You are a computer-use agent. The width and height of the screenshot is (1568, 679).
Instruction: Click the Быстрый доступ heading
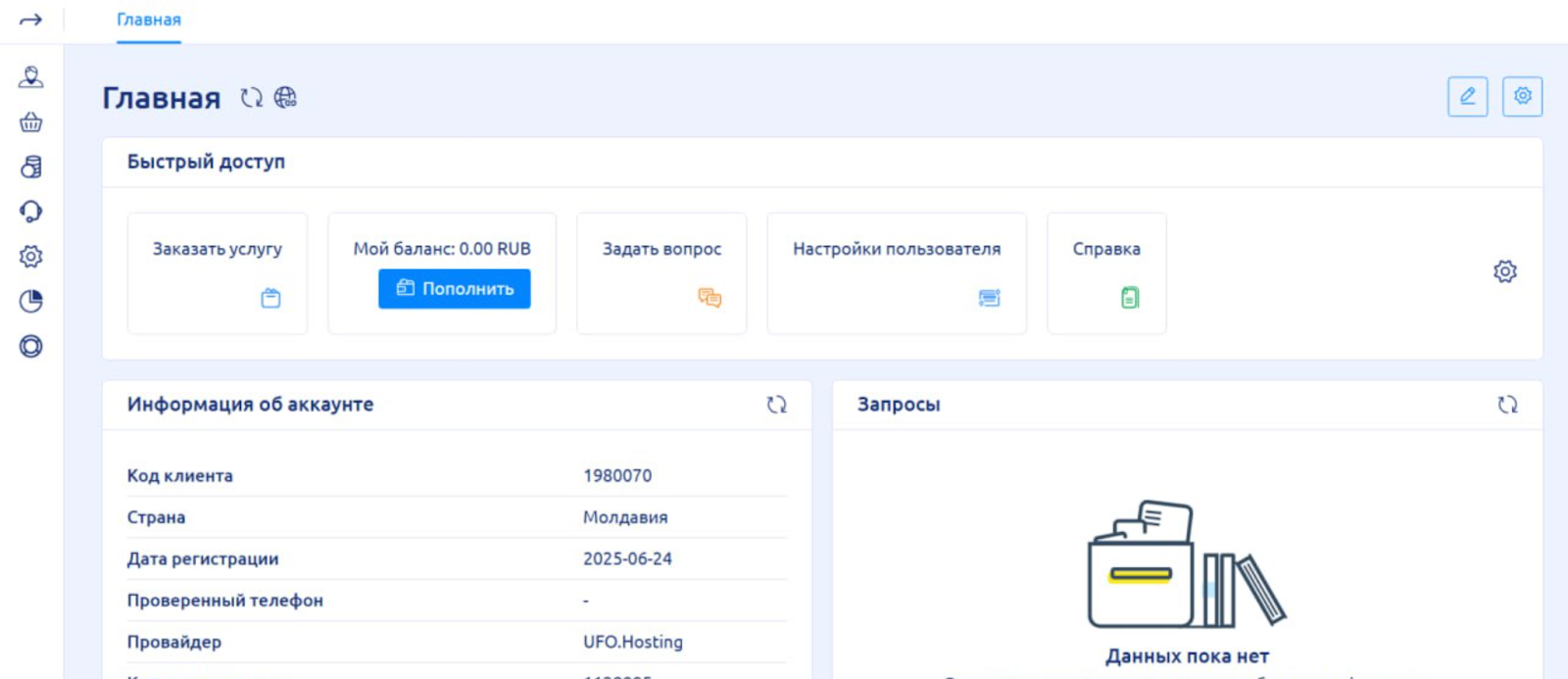pyautogui.click(x=206, y=162)
